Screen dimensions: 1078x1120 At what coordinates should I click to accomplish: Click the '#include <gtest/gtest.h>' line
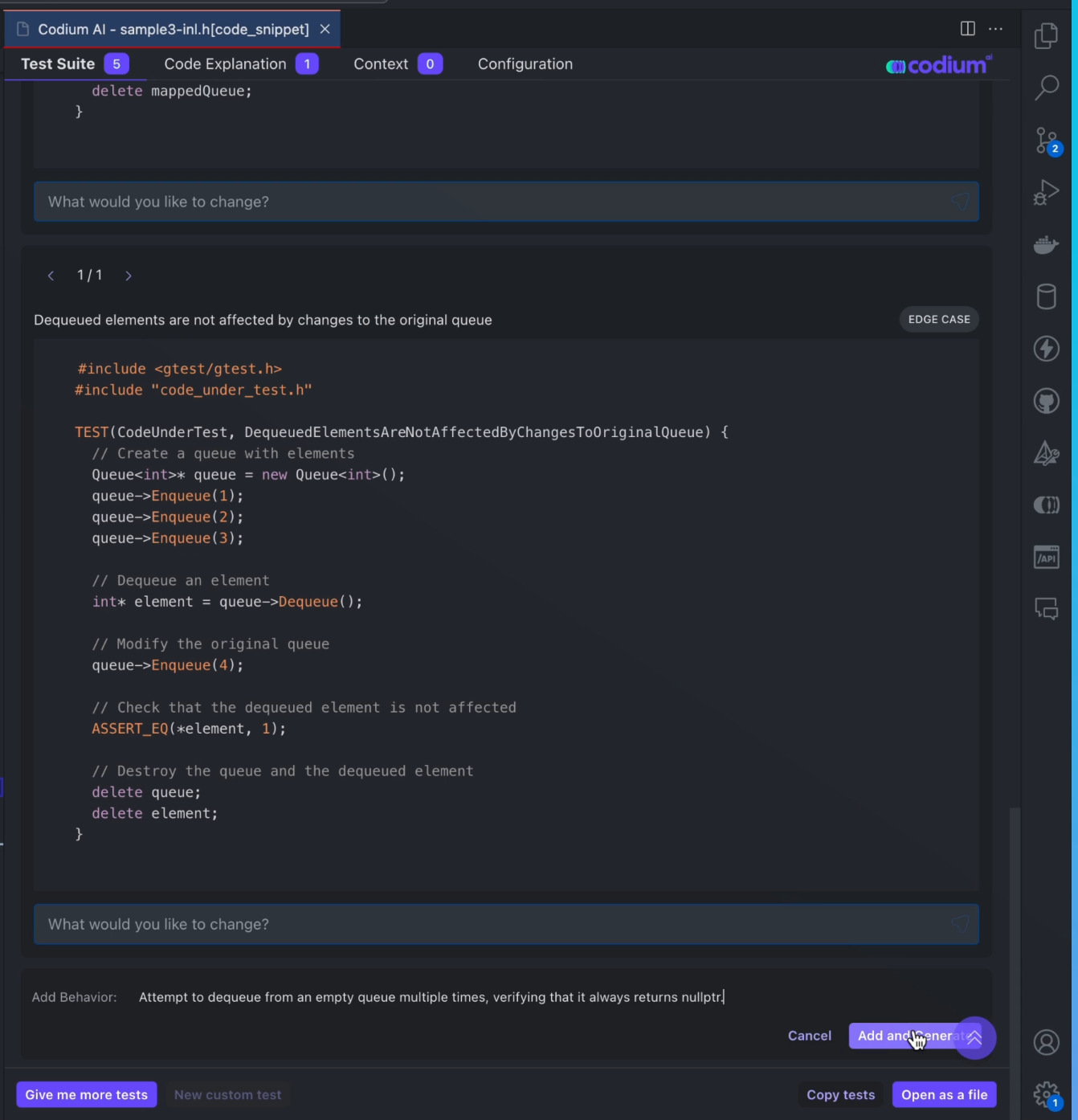pos(179,369)
